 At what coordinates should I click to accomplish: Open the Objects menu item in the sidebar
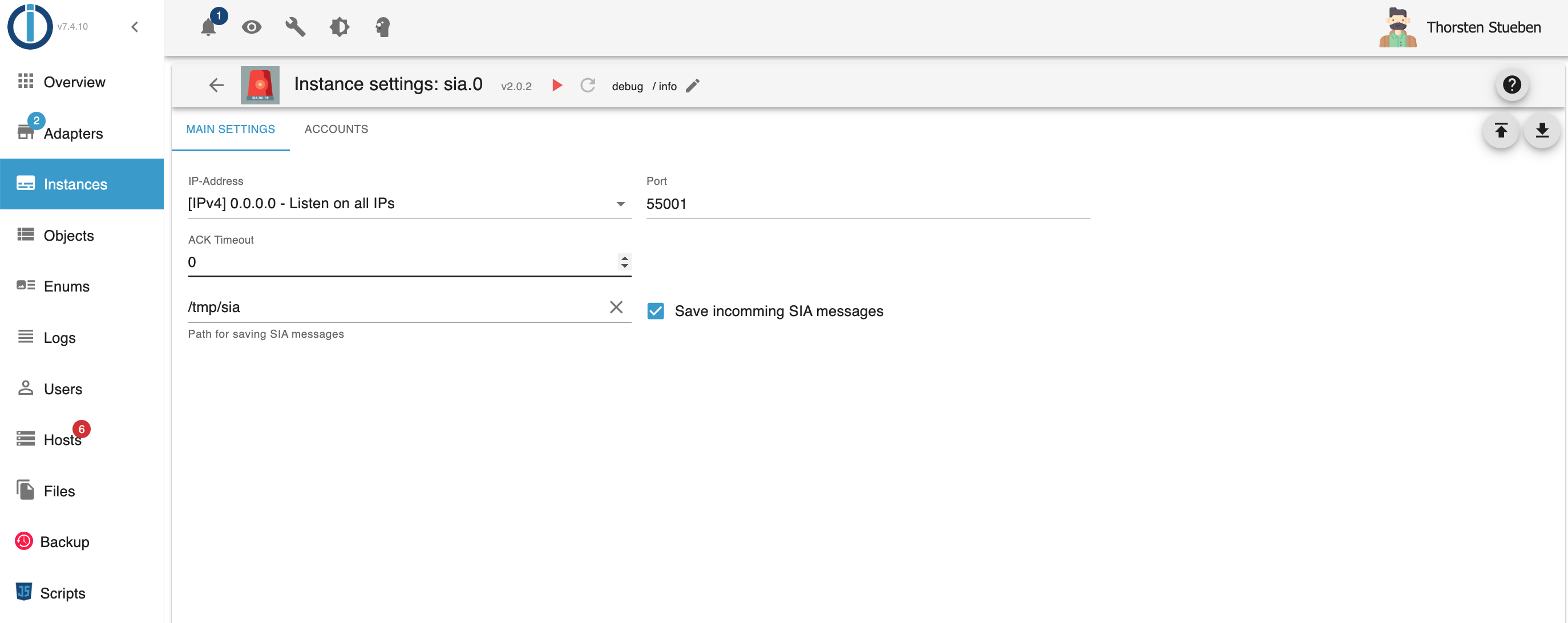pyautogui.click(x=68, y=236)
